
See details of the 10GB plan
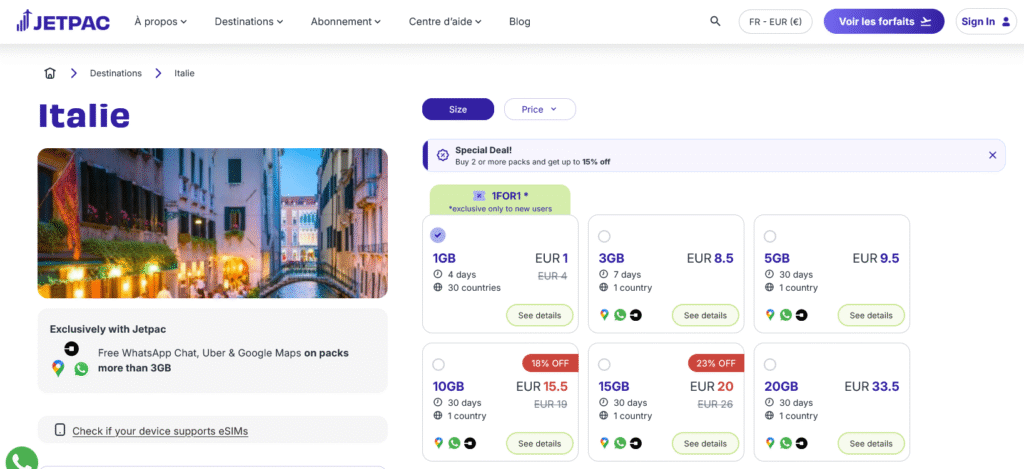(x=539, y=443)
